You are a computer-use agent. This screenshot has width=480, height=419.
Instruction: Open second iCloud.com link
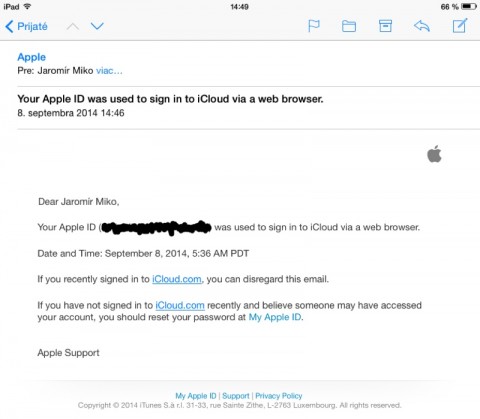(180, 305)
